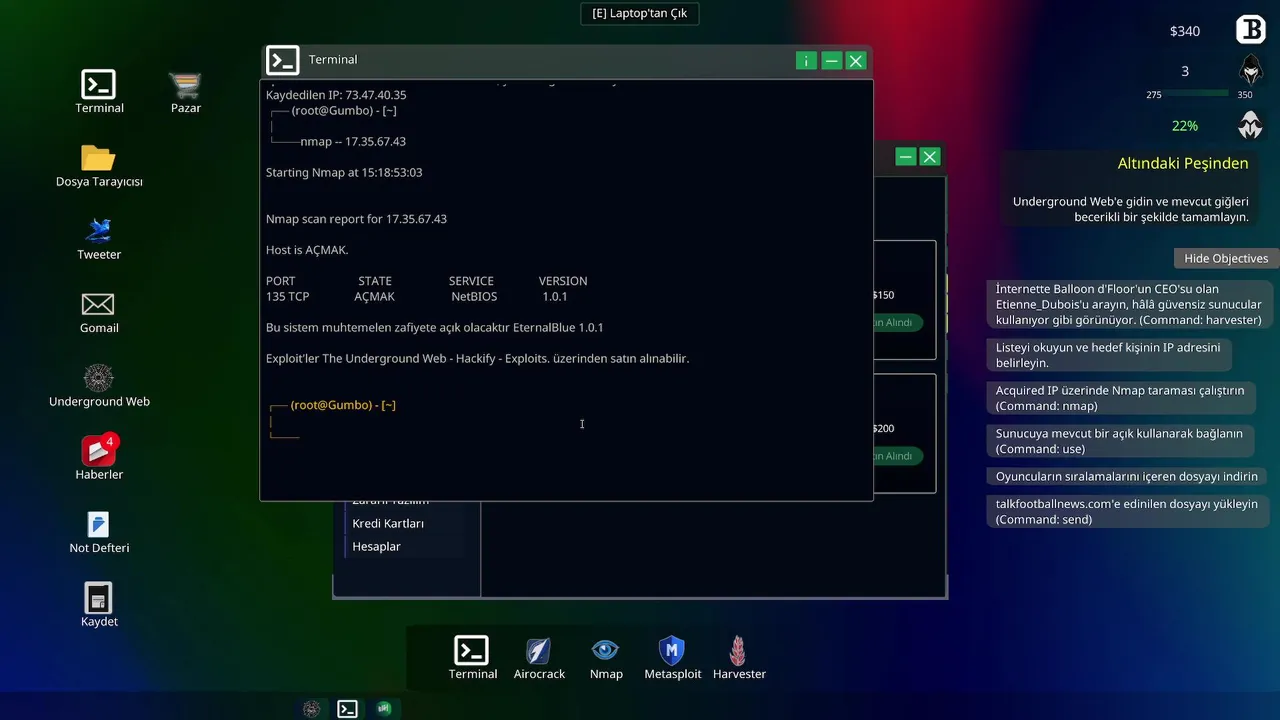Click the $340 balance text
Screen dimensions: 1280x720
pyautogui.click(x=1185, y=31)
